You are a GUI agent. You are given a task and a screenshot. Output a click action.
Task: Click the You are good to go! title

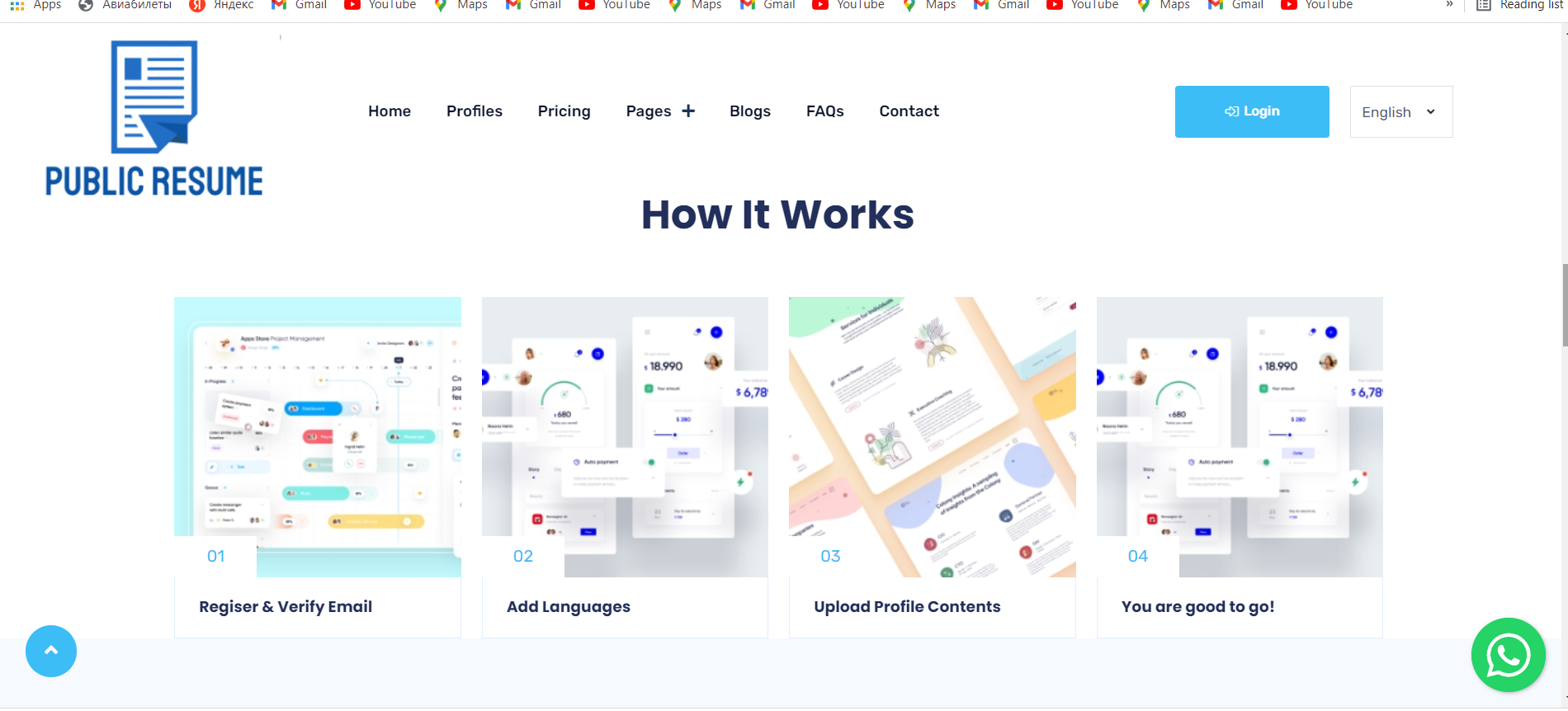1197,607
